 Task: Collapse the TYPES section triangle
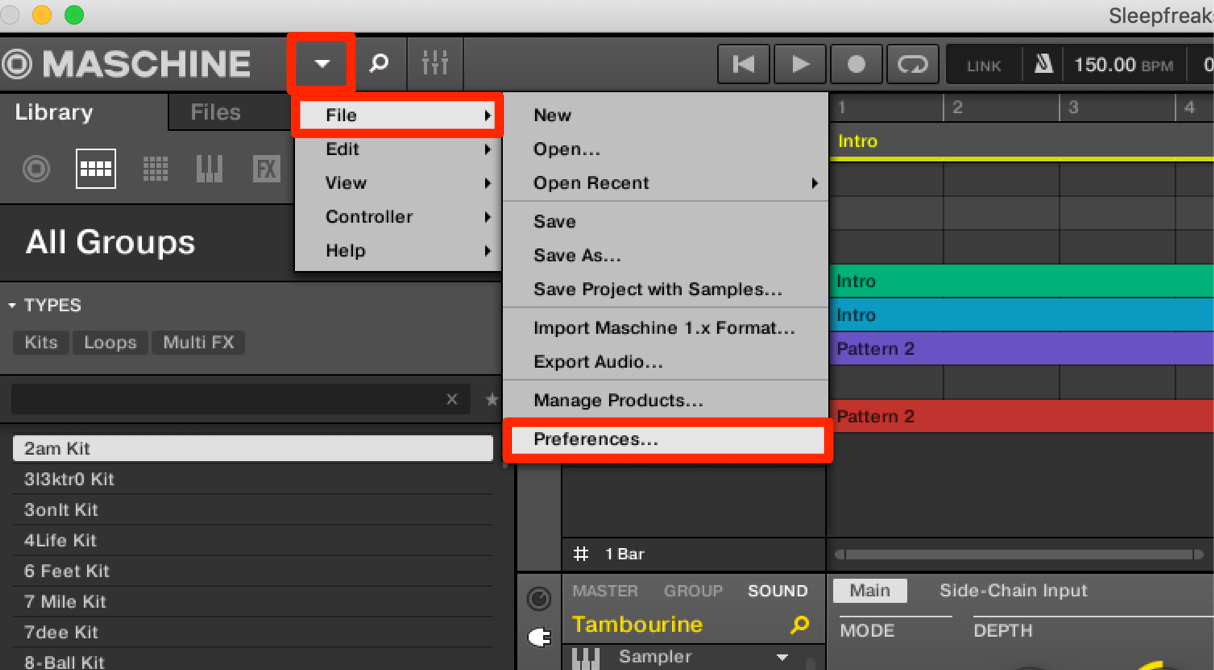(x=12, y=305)
